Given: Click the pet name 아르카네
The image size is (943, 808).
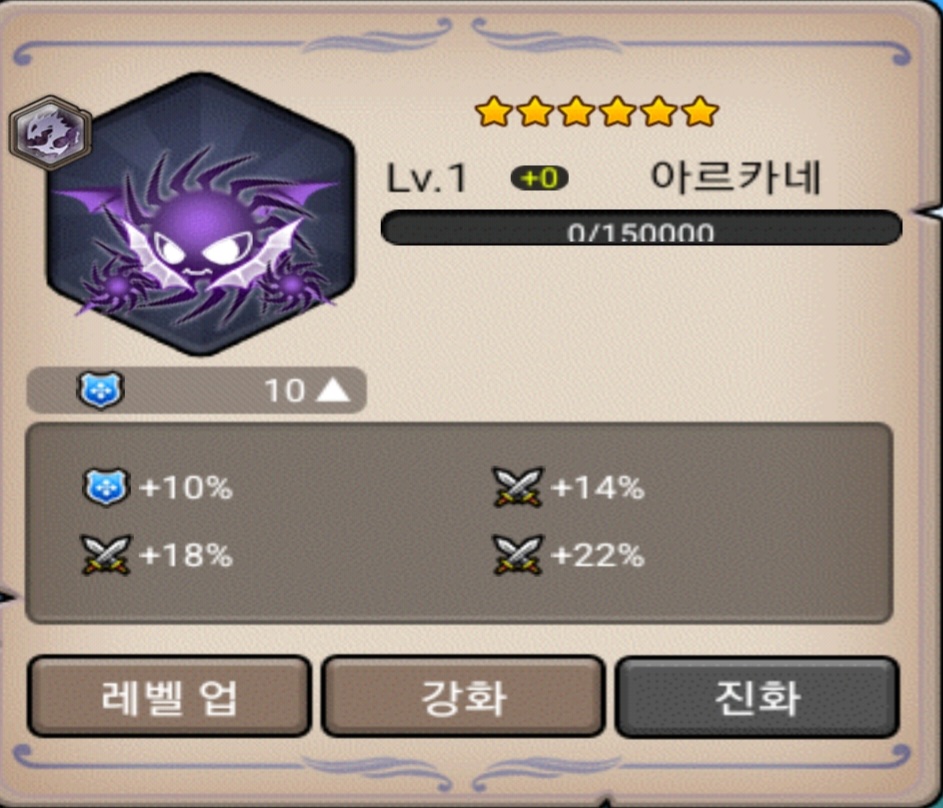Looking at the screenshot, I should [736, 177].
